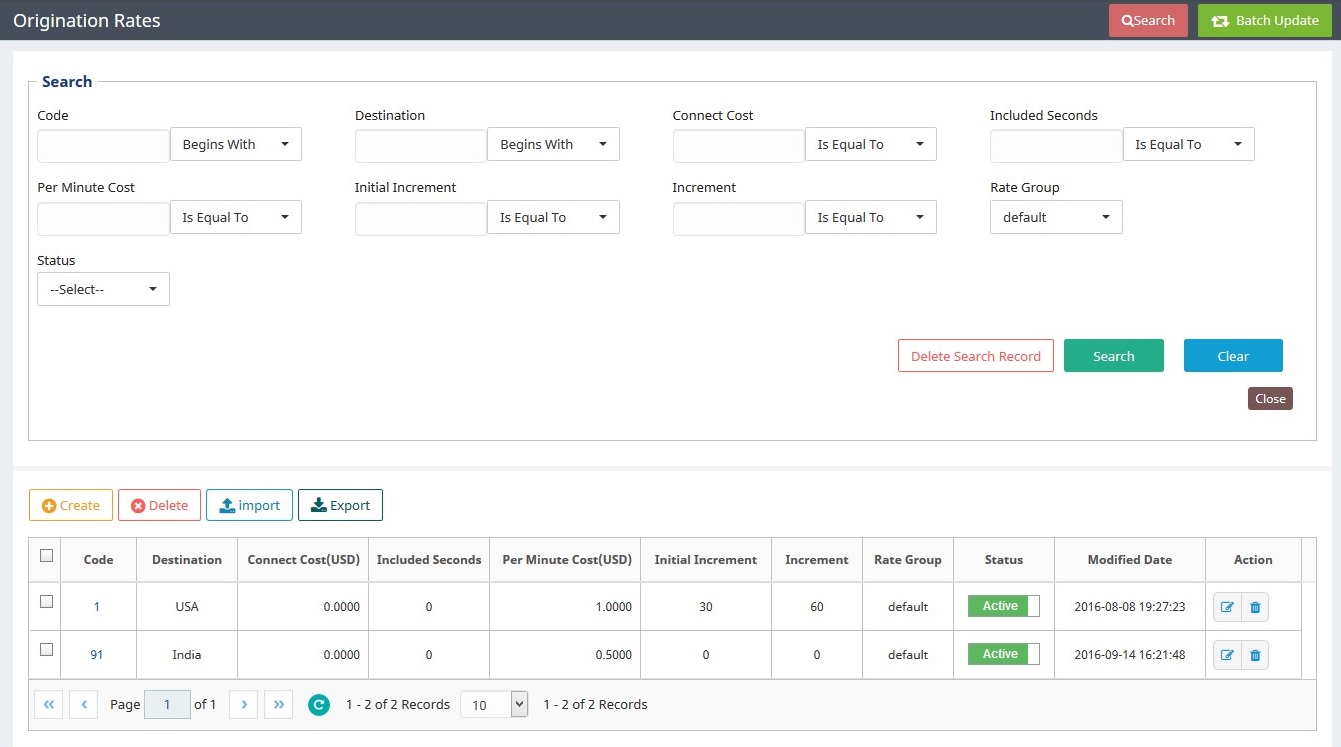Export the rates list

(340, 505)
